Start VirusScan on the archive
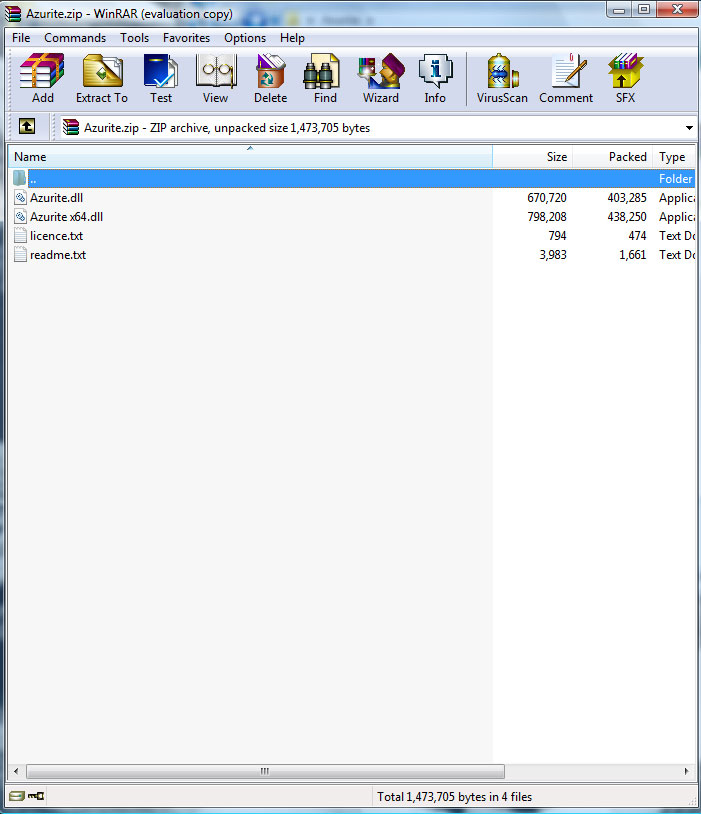Image resolution: width=701 pixels, height=814 pixels. click(x=502, y=78)
